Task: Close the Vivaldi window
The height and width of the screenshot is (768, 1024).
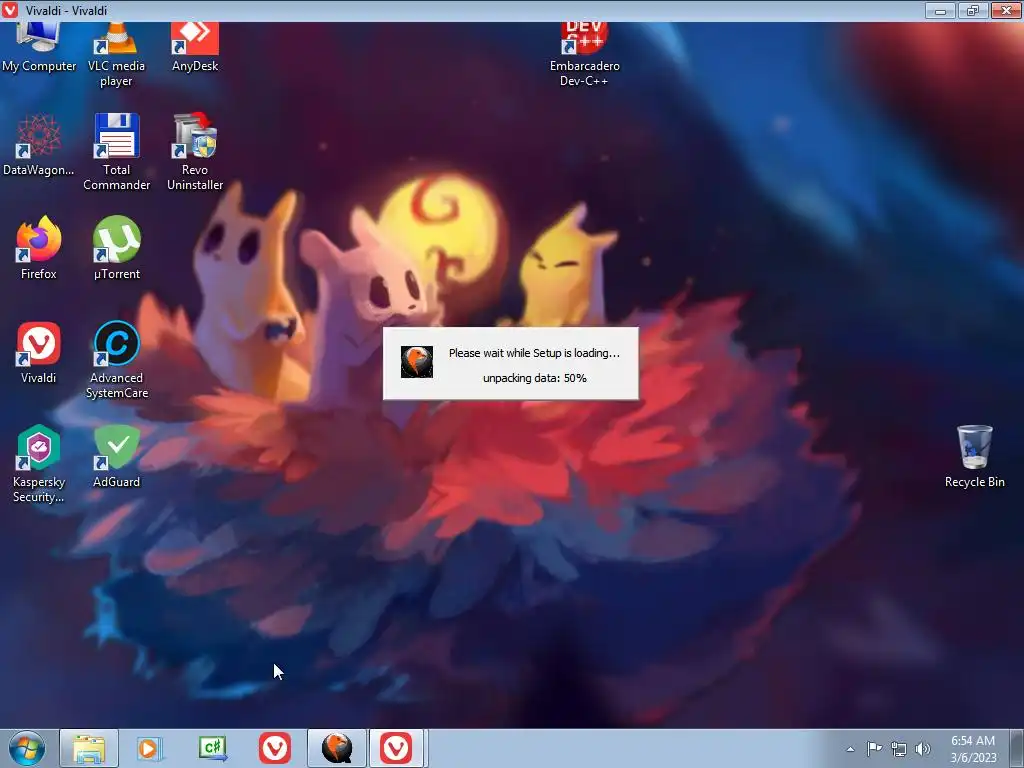Action: (1006, 10)
